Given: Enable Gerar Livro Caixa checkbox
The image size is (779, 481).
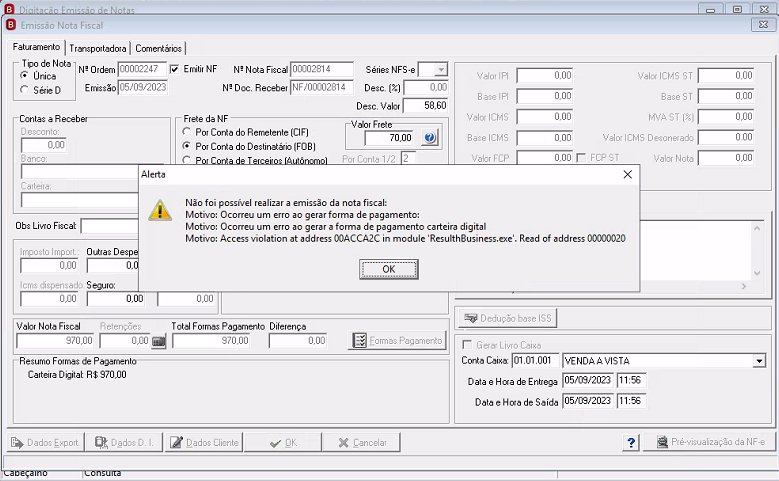Looking at the screenshot, I should [x=467, y=345].
